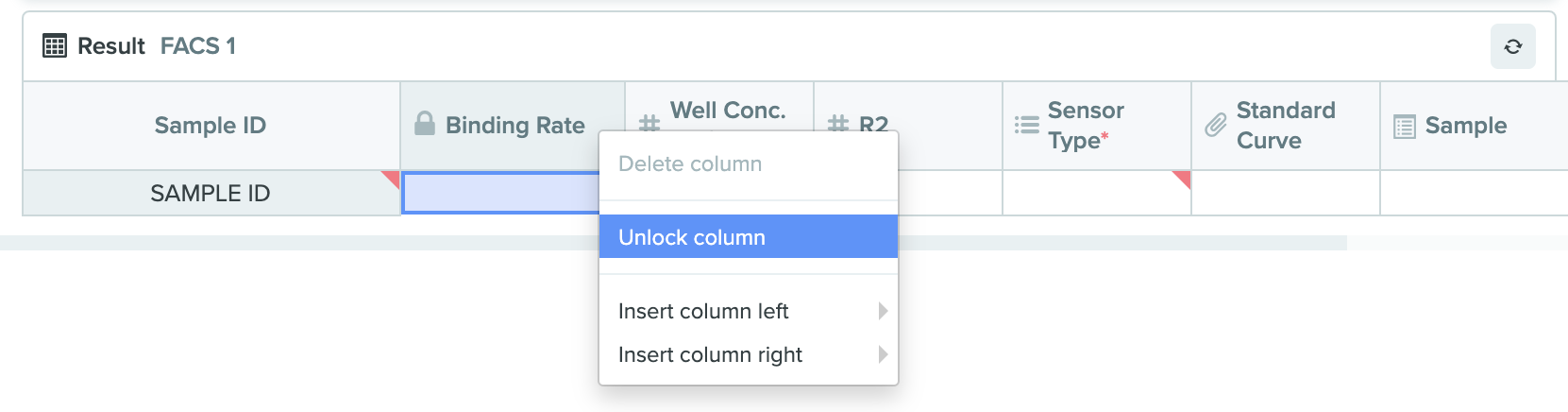Click the hash icon next to Well Conc.
This screenshot has width=1568, height=412.
[649, 124]
